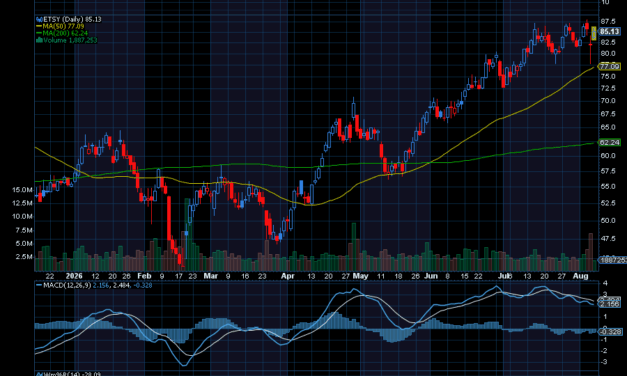Click the blue MACD legend line marker
The image size is (627, 376).
[x=39, y=285]
